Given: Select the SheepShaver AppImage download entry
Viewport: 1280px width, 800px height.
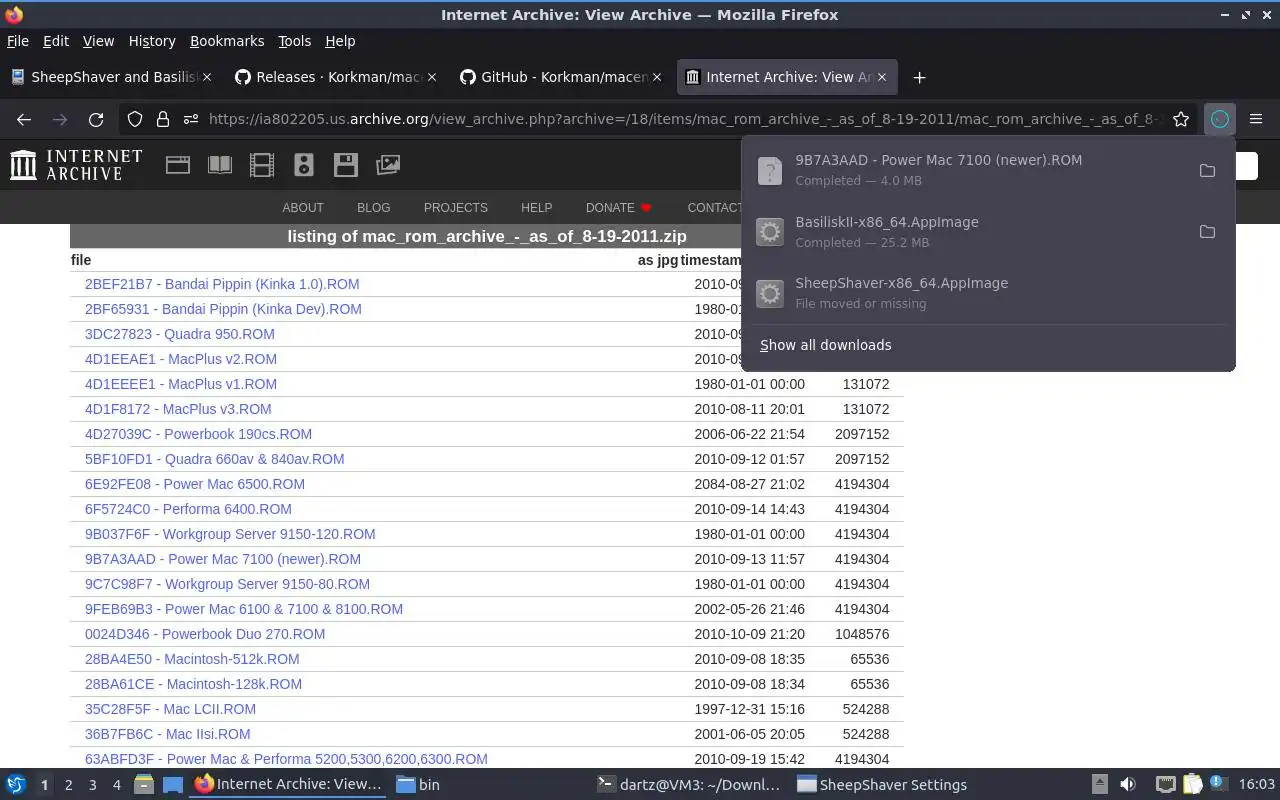Looking at the screenshot, I should [988, 293].
